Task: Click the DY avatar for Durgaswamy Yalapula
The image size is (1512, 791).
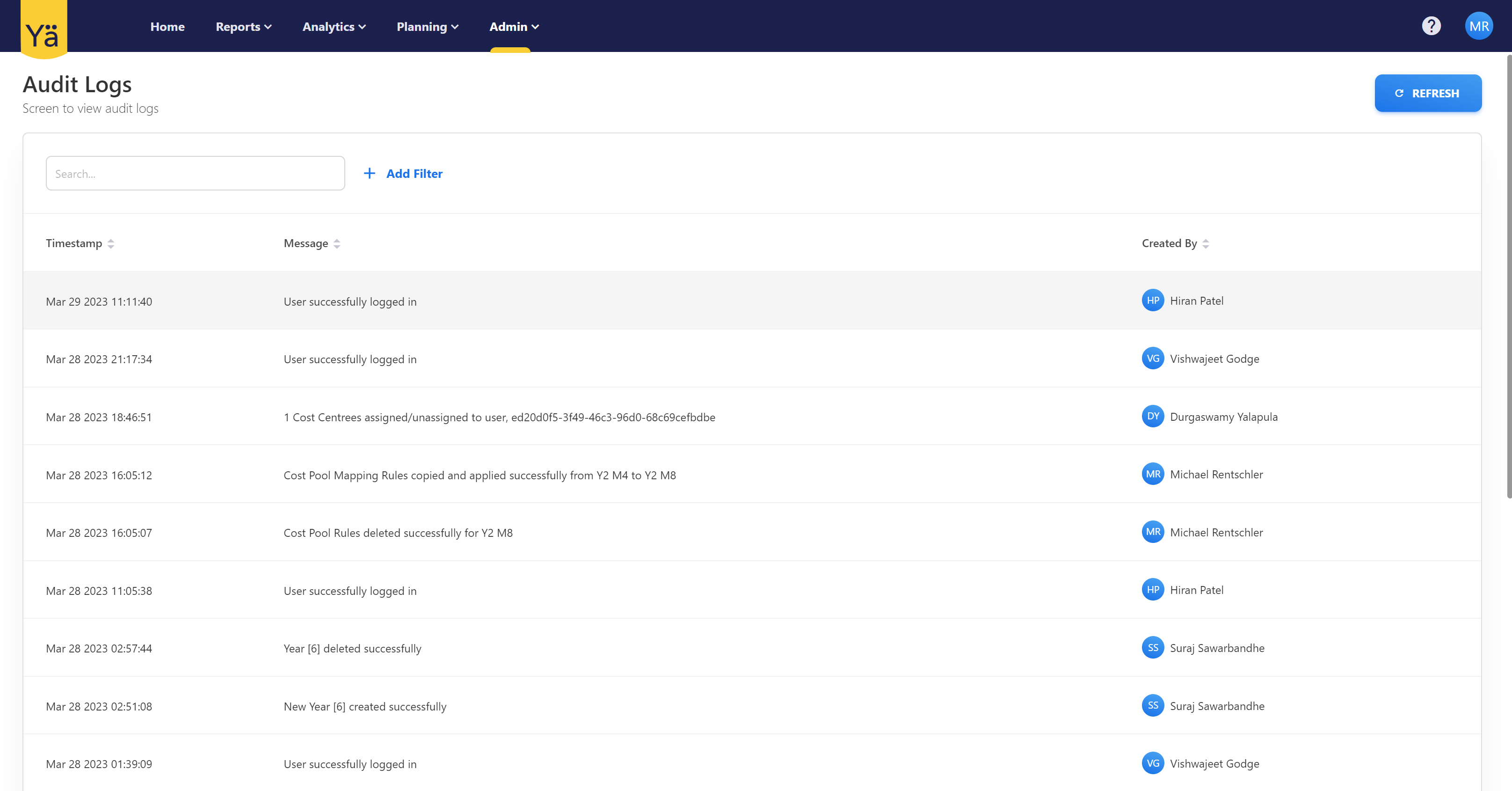Action: 1153,417
